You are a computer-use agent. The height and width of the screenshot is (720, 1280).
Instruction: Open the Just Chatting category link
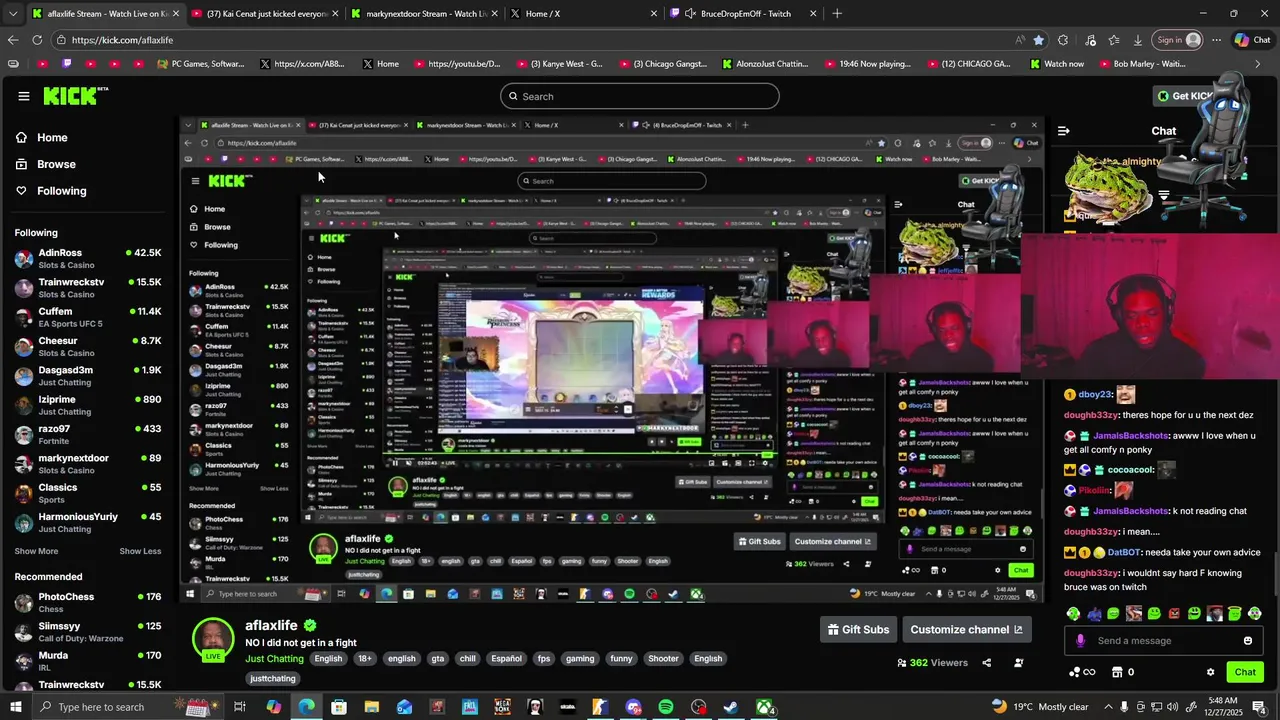click(274, 659)
